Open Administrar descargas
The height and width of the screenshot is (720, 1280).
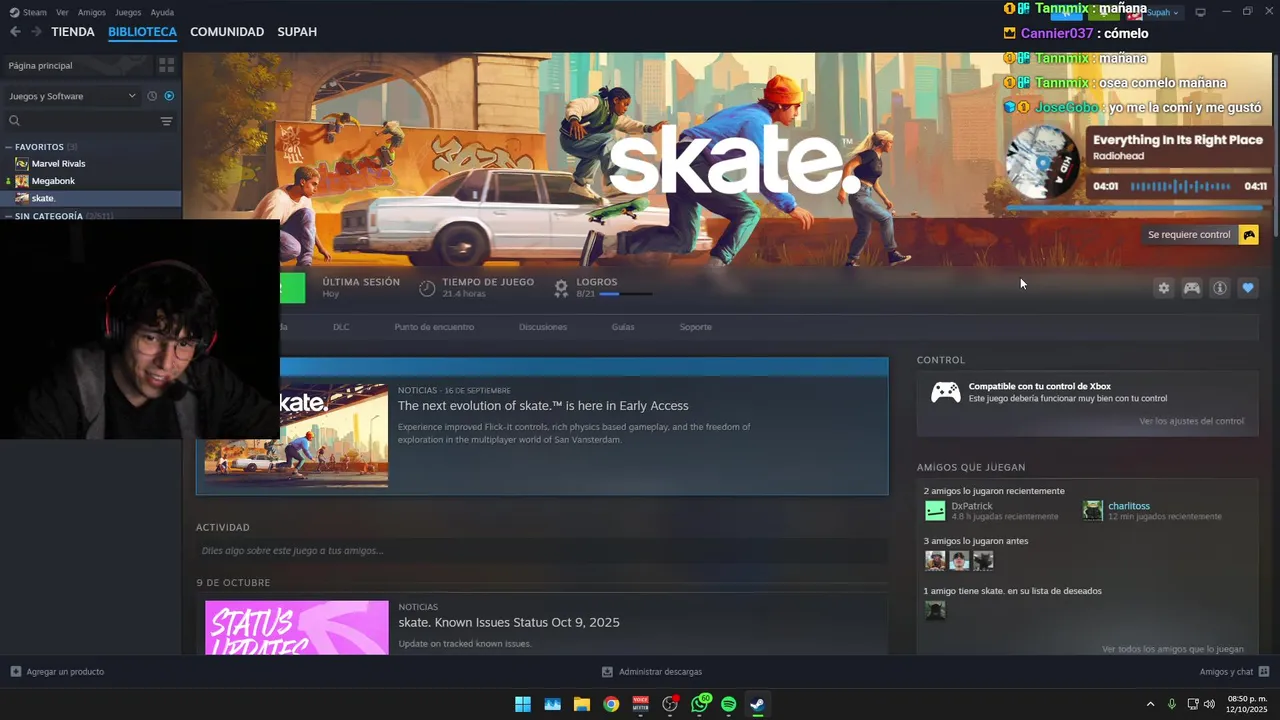pyautogui.click(x=652, y=672)
